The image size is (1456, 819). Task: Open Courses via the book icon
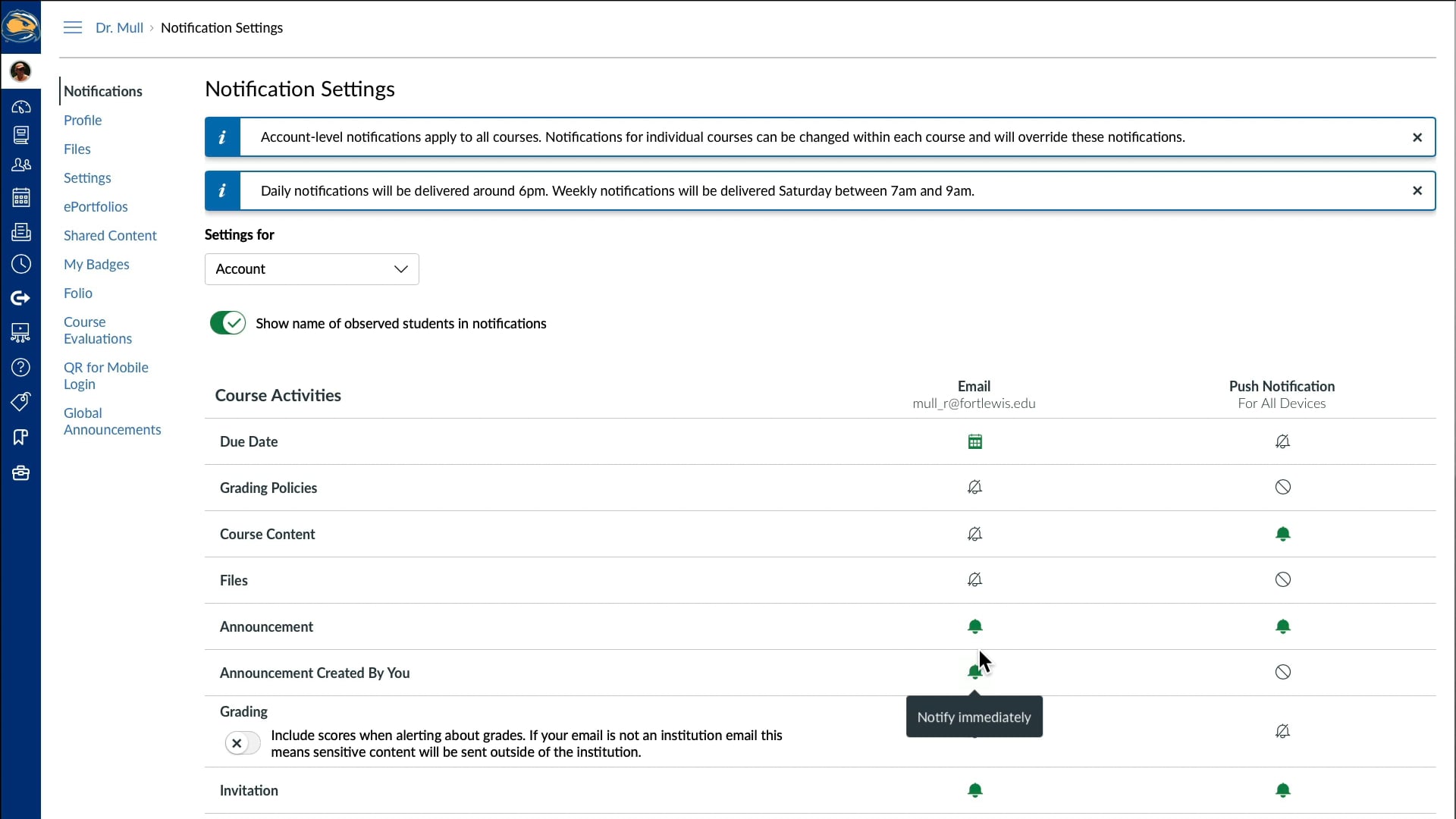(x=20, y=135)
